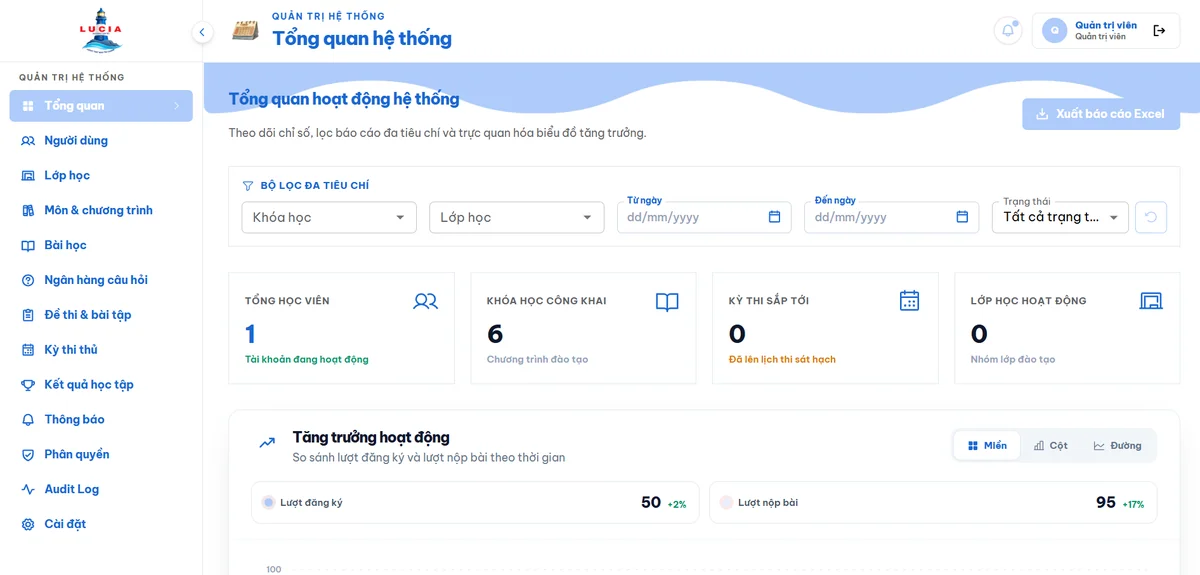Click the Đã lên lịch thi sát hạch text

coord(782,360)
